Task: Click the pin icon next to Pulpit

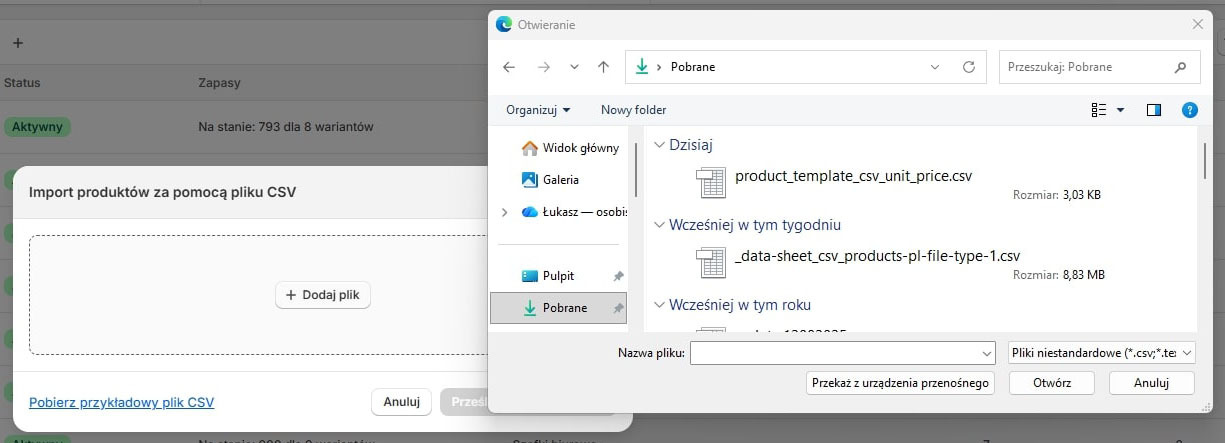Action: 618,276
